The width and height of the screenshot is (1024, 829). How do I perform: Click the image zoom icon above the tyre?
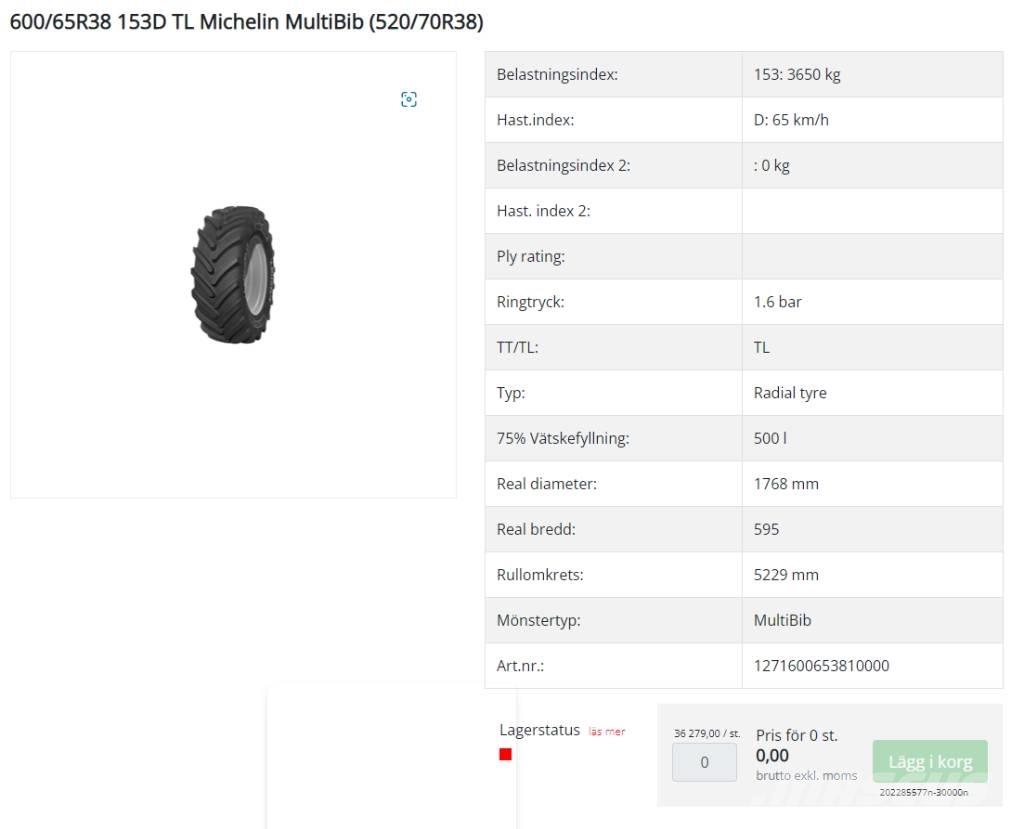[408, 99]
